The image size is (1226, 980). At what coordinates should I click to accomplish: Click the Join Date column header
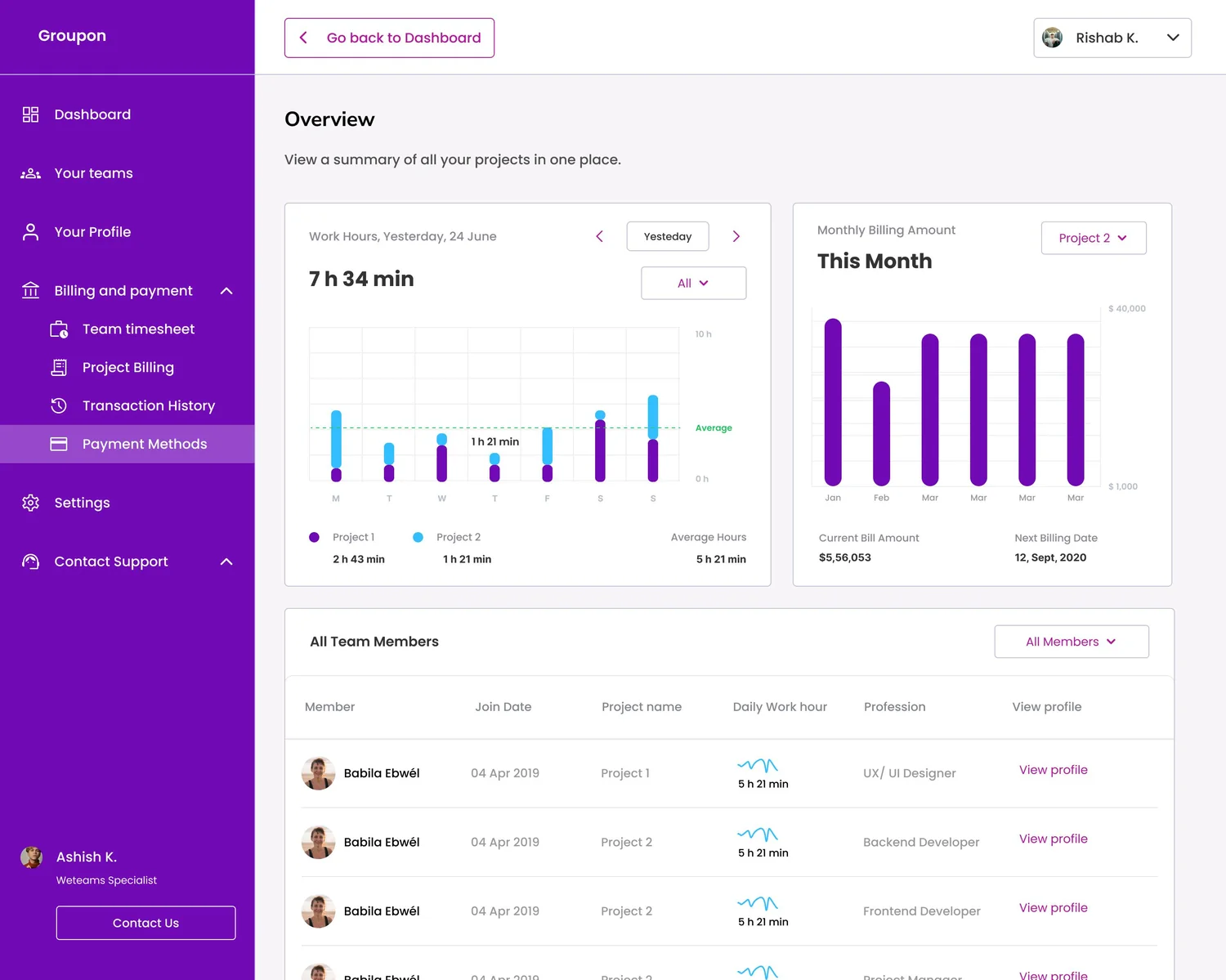tap(503, 707)
